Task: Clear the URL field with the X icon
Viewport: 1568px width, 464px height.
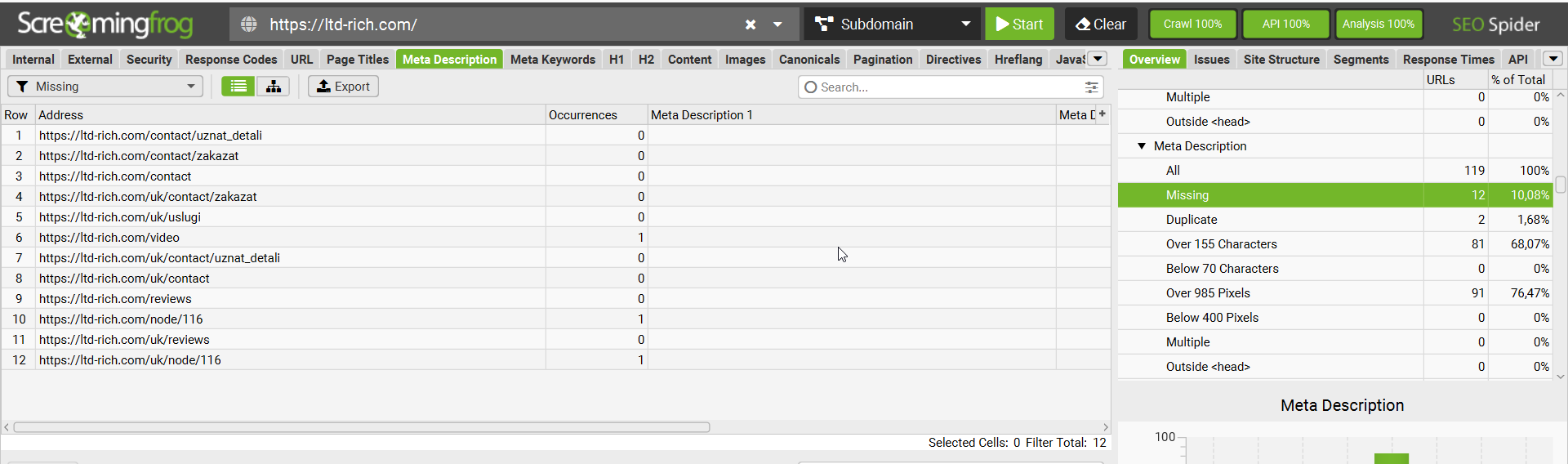Action: tap(751, 25)
